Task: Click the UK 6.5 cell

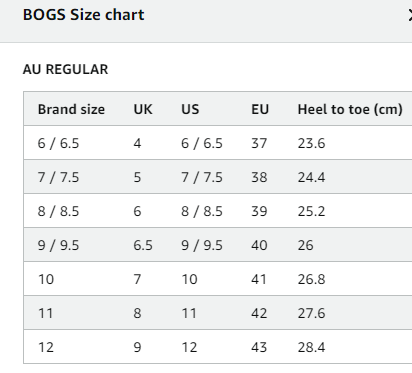Action: [x=143, y=245]
